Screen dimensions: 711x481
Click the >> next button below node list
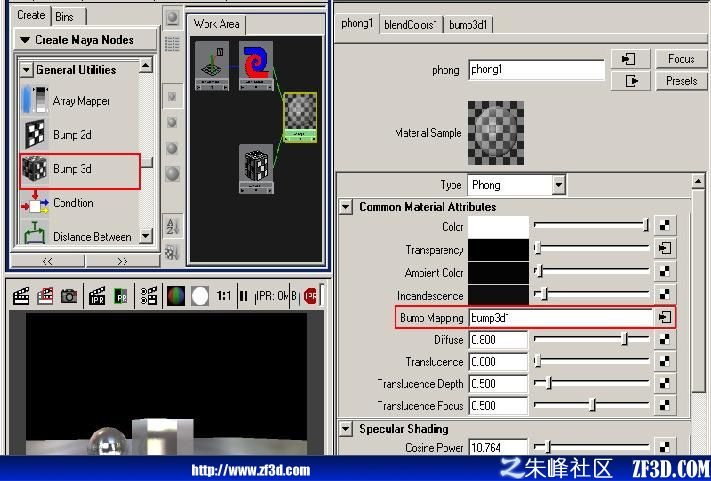point(122,261)
